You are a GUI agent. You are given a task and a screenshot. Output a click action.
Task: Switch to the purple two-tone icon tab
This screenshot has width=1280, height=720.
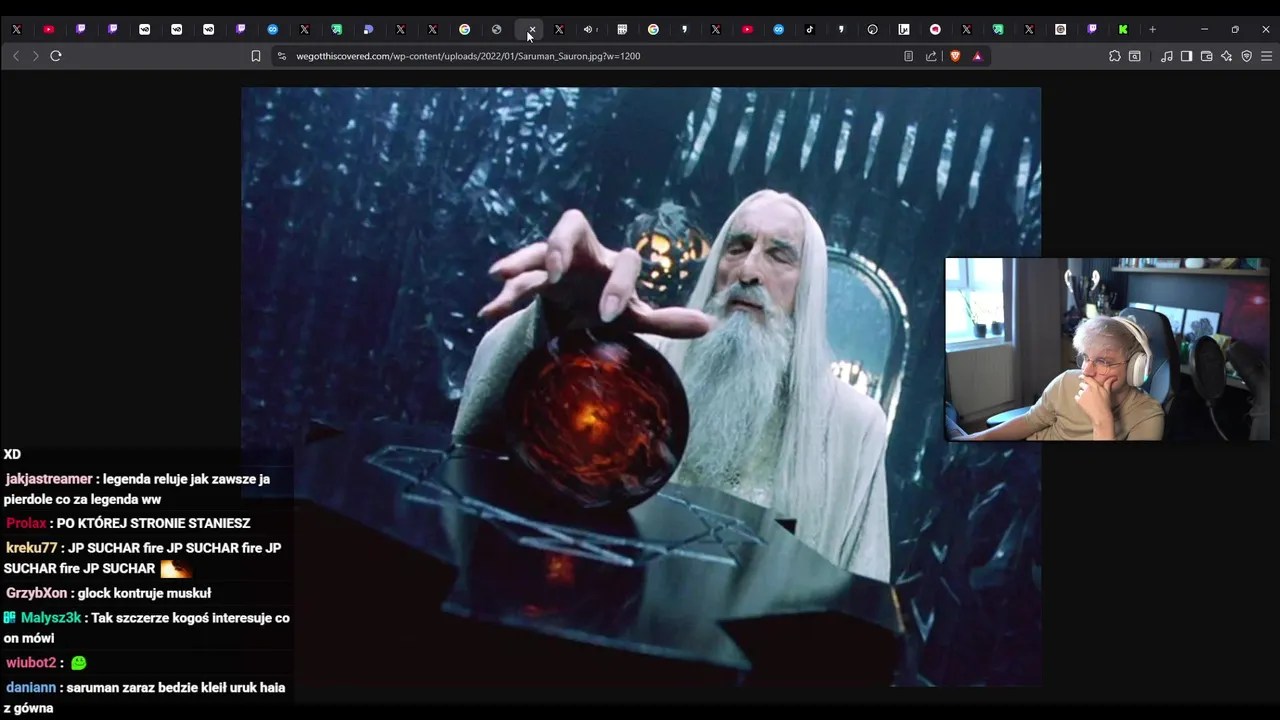pyautogui.click(x=368, y=29)
